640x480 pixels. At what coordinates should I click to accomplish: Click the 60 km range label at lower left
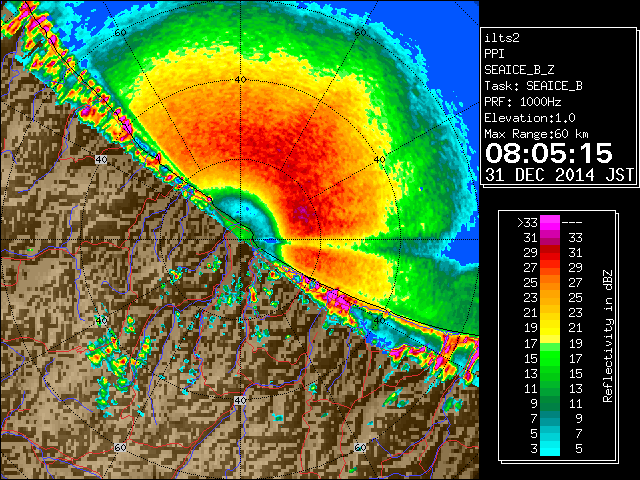(x=120, y=448)
